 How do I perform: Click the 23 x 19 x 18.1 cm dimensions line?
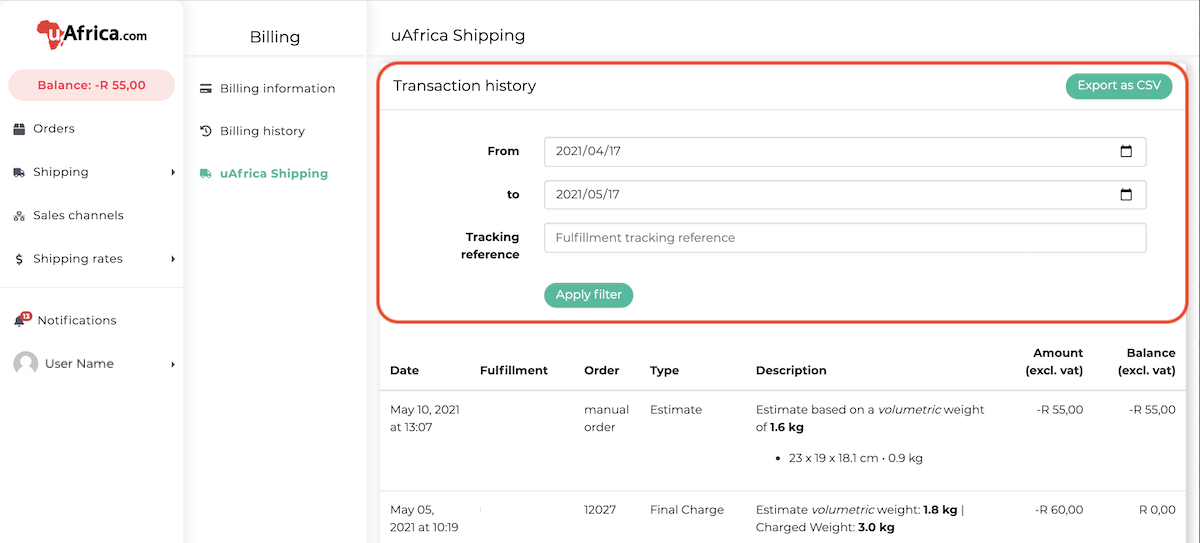857,459
